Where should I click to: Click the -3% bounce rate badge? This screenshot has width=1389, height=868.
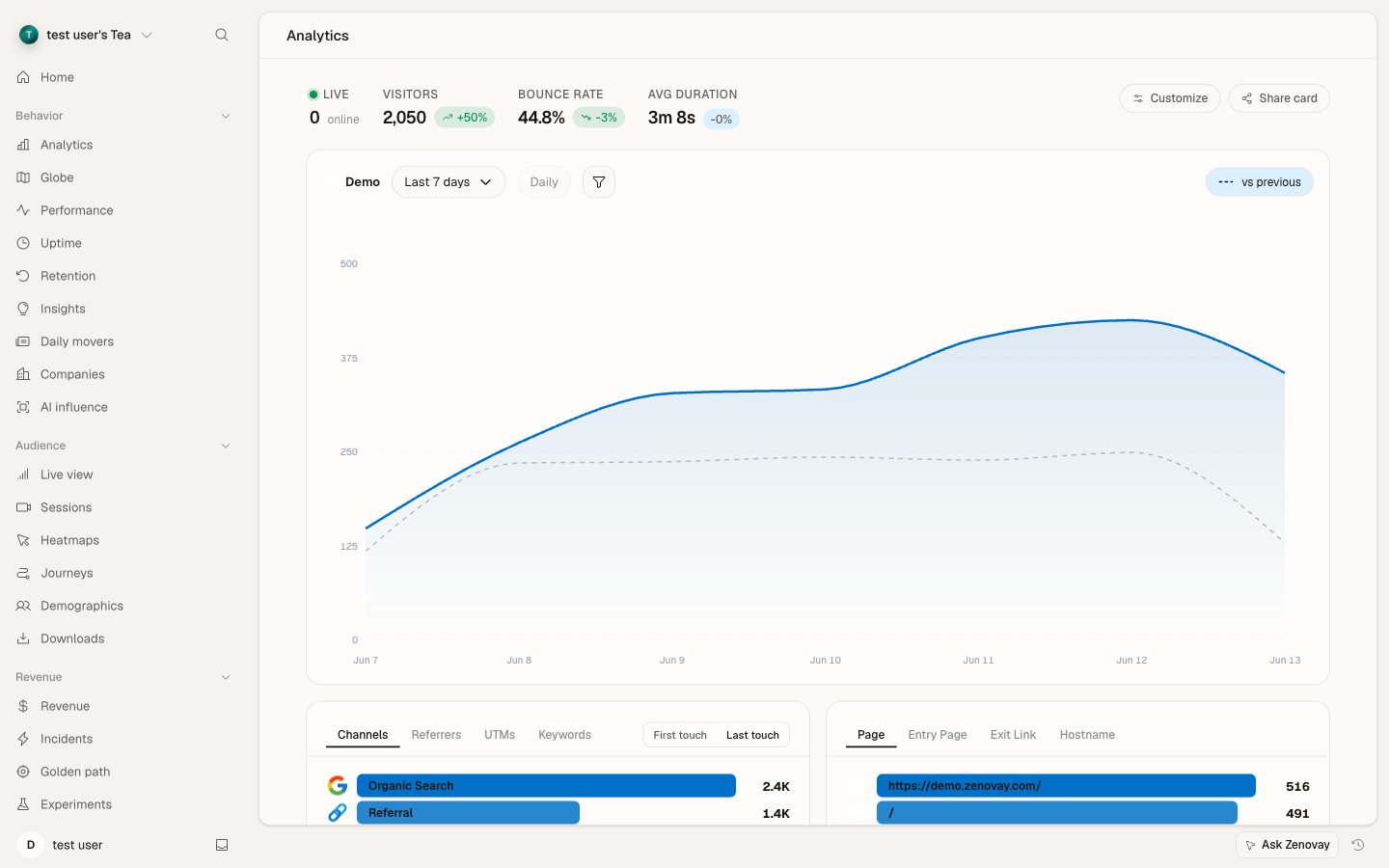pos(599,118)
